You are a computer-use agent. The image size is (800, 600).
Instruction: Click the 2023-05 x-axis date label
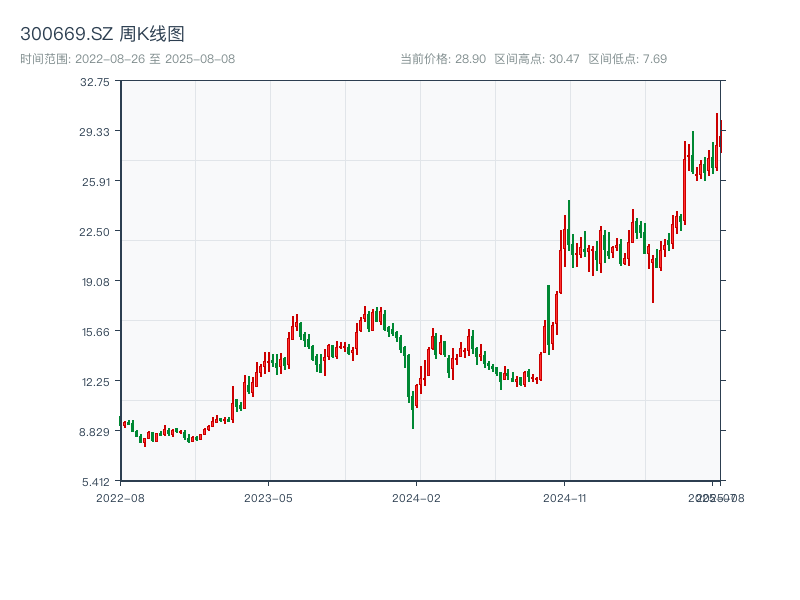268,497
